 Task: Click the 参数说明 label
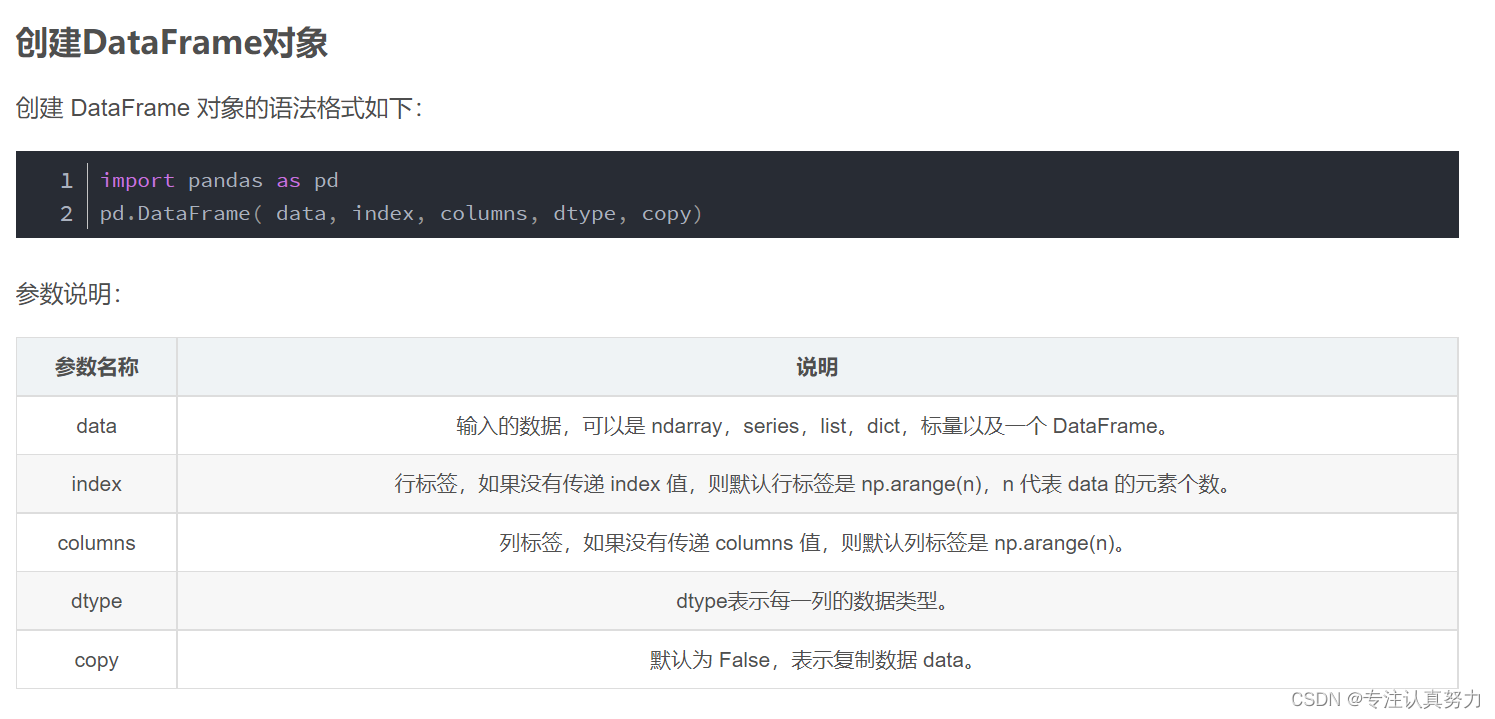pos(68,295)
